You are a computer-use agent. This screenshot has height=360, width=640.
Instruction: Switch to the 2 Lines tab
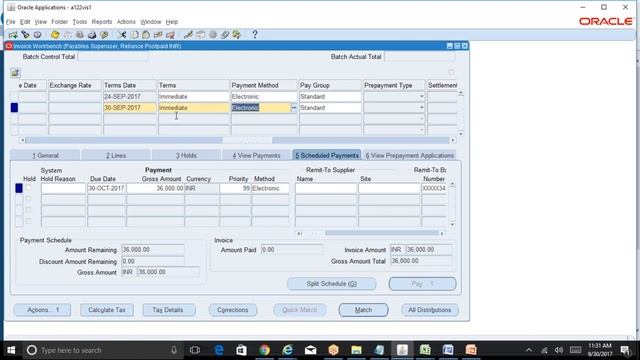(x=116, y=155)
